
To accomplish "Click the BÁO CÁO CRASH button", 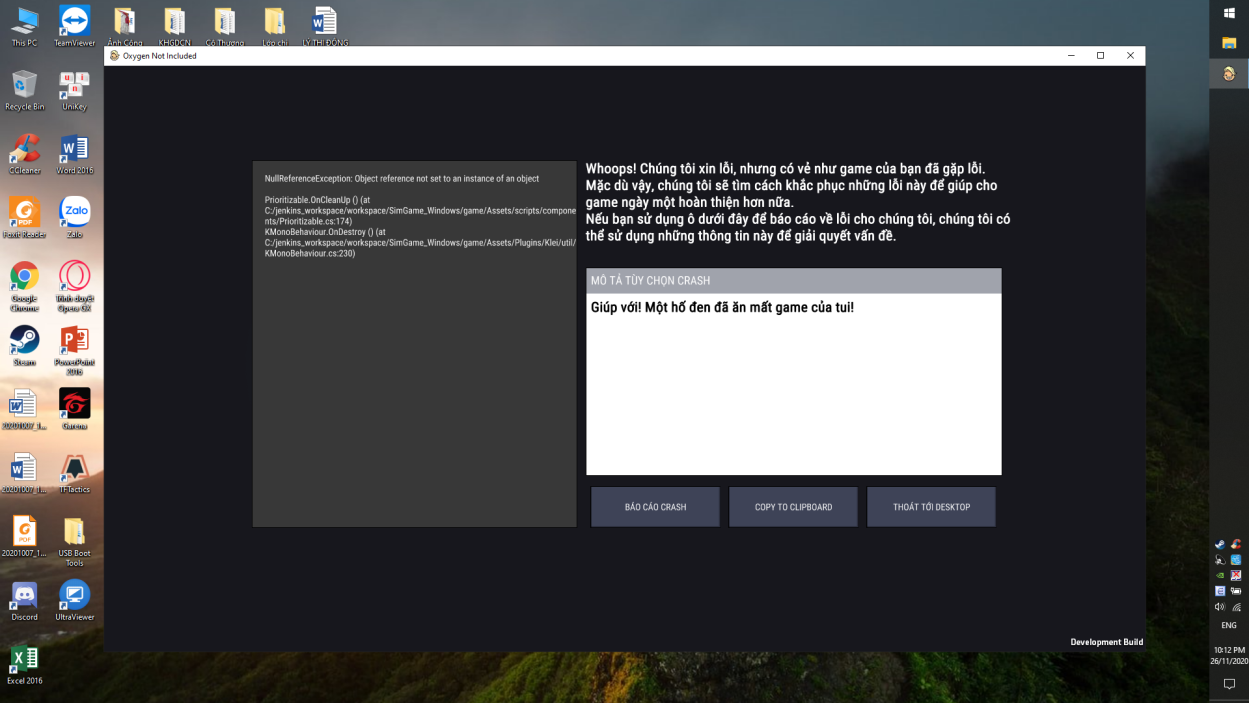I will point(655,507).
